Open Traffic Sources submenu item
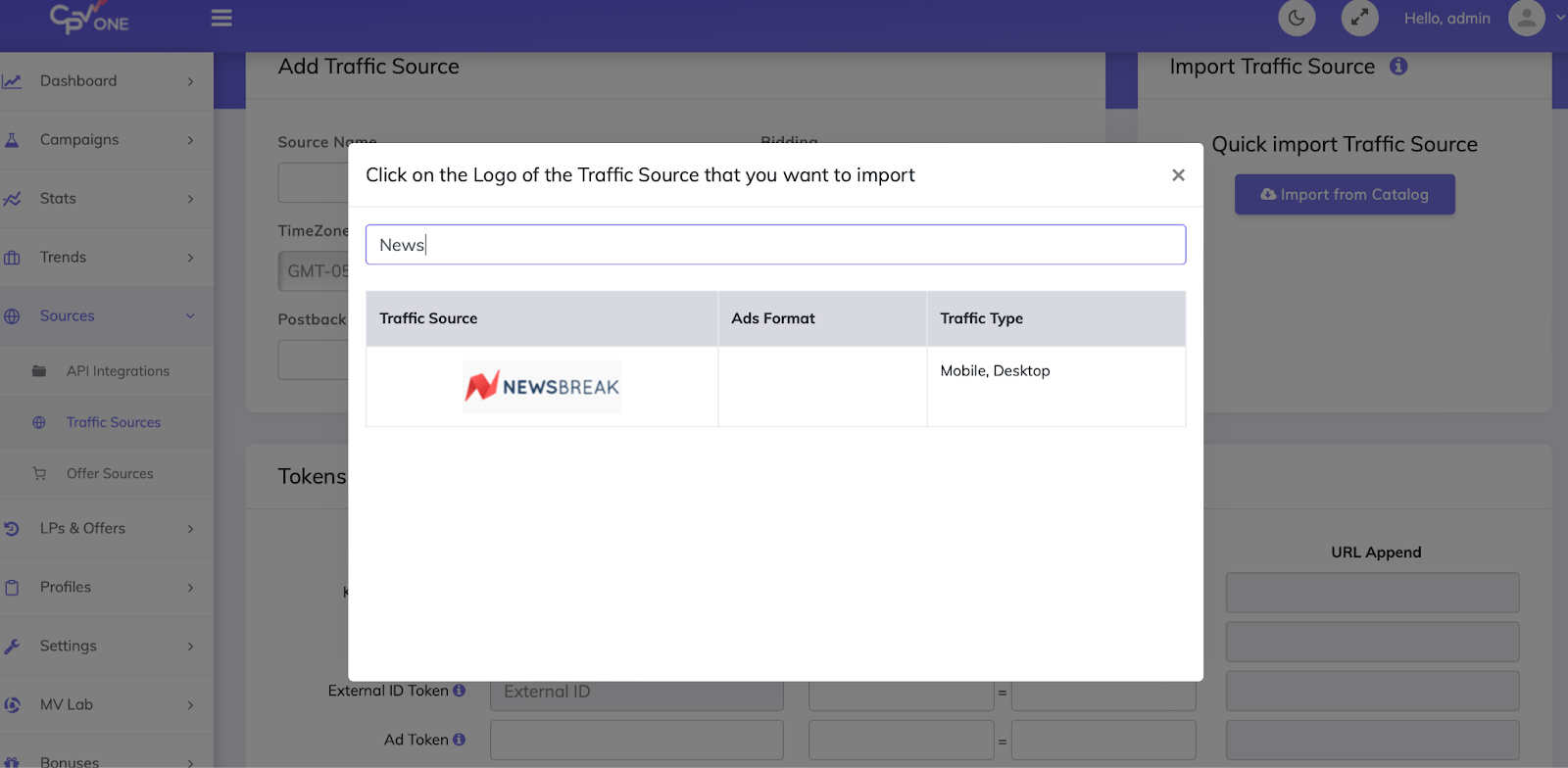 tap(107, 422)
